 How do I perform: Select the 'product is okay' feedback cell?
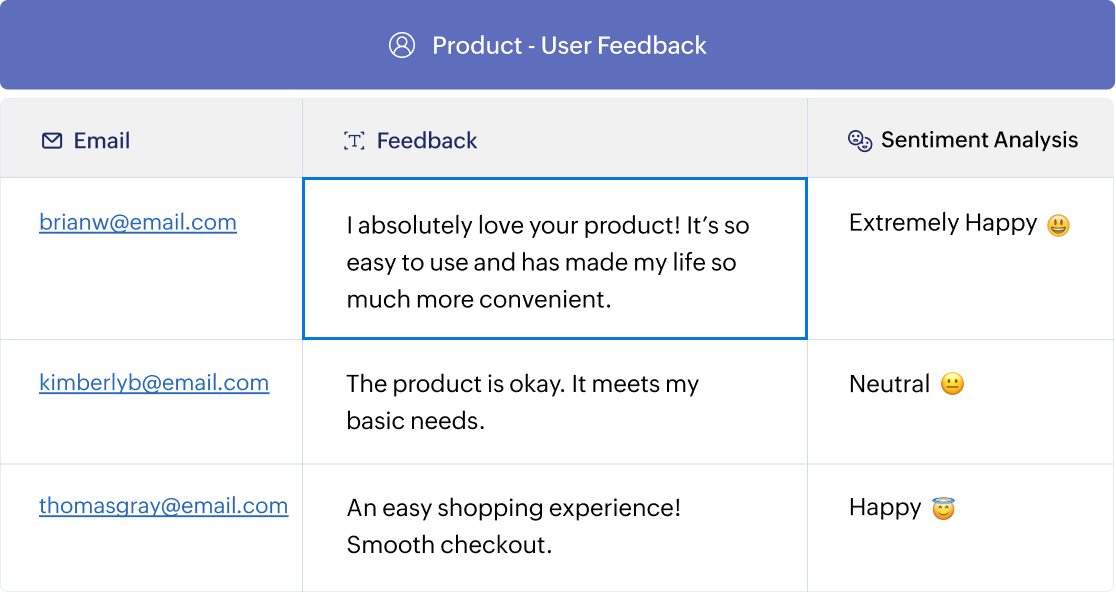[x=523, y=402]
